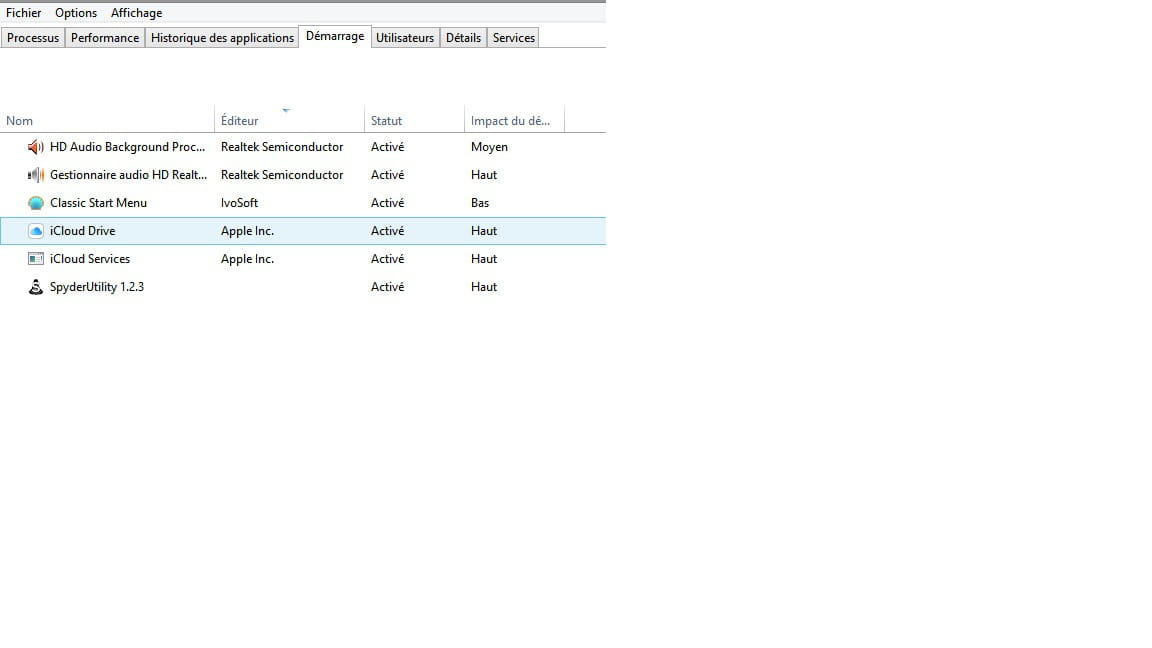1152x648 pixels.
Task: Open the Fichier menu
Action: click(24, 12)
